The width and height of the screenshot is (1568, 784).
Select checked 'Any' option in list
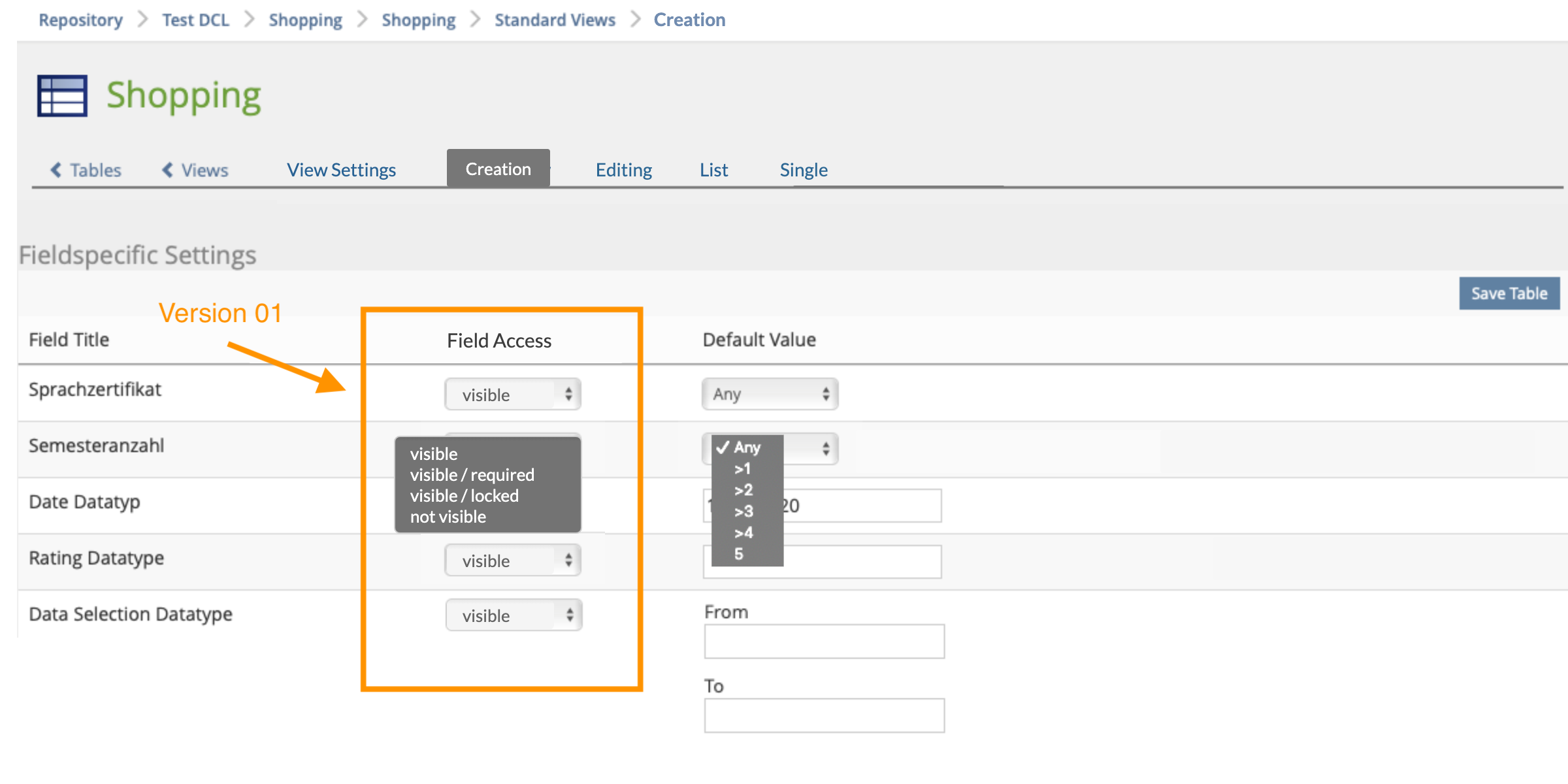[746, 448]
